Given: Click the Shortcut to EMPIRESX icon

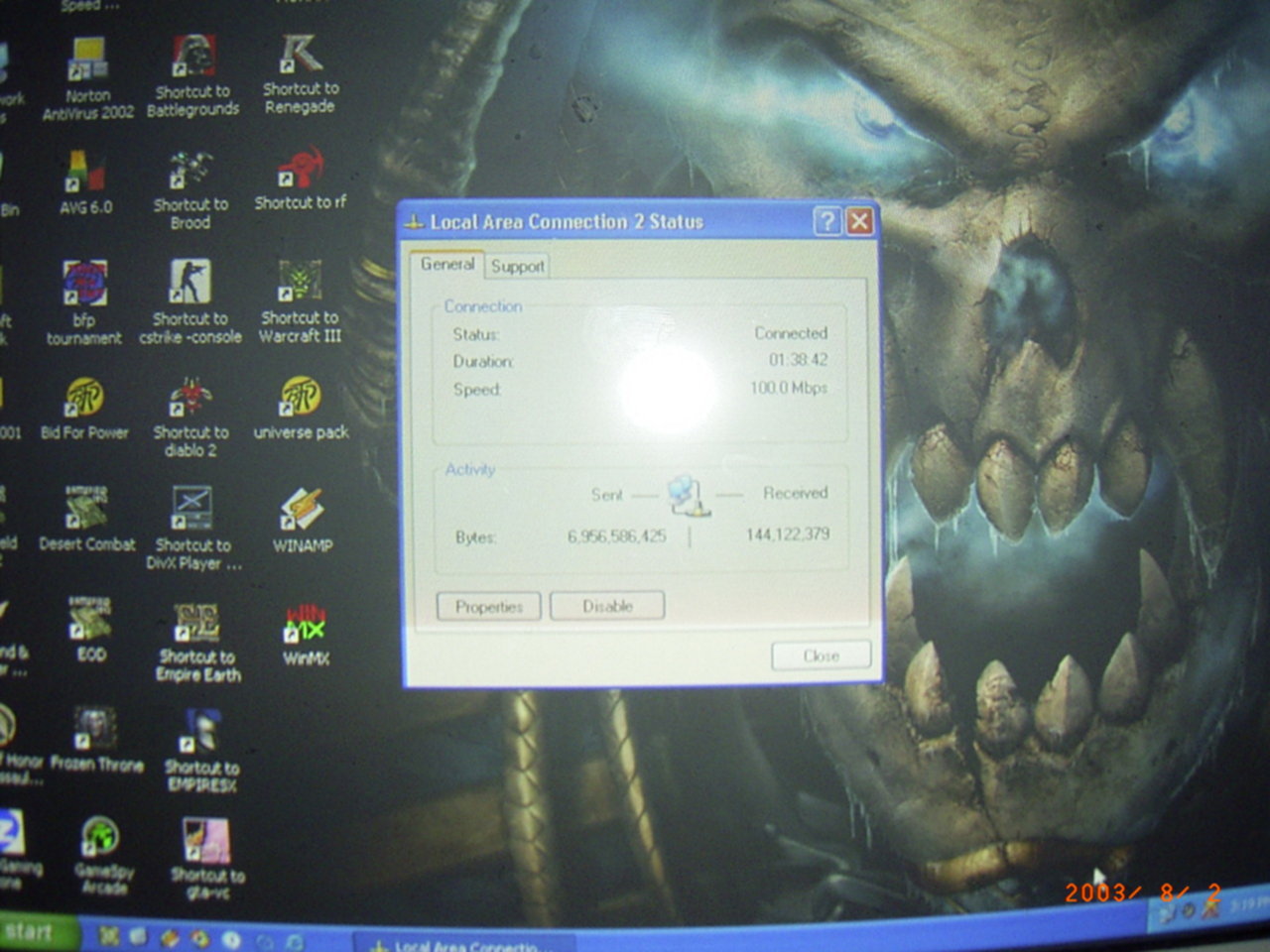Looking at the screenshot, I should pos(201,751).
